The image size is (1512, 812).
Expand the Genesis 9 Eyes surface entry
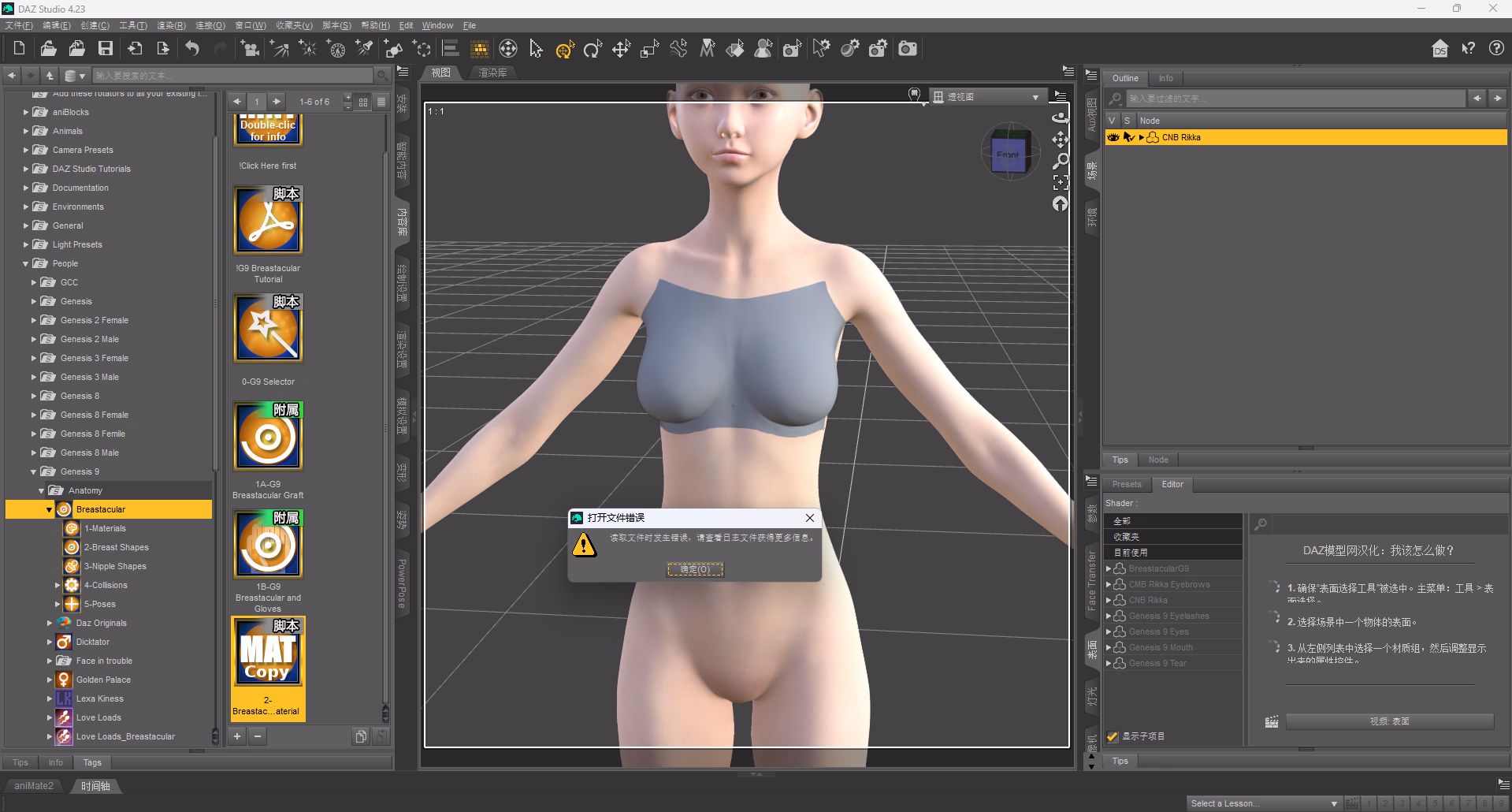[x=1109, y=631]
